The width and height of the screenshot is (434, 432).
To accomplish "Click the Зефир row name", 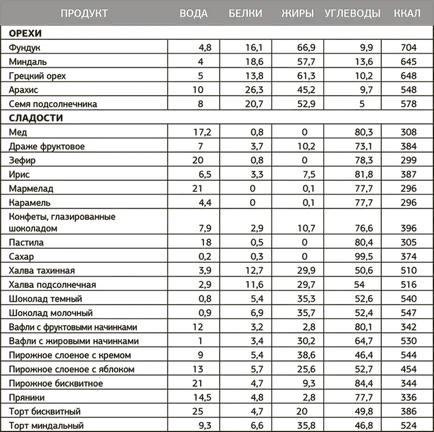I will click(22, 160).
